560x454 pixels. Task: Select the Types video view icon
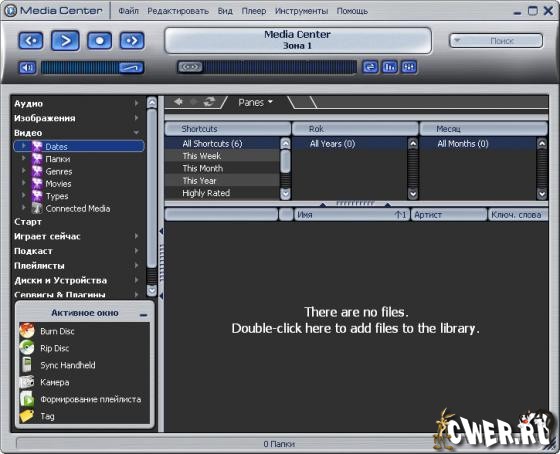[x=37, y=196]
